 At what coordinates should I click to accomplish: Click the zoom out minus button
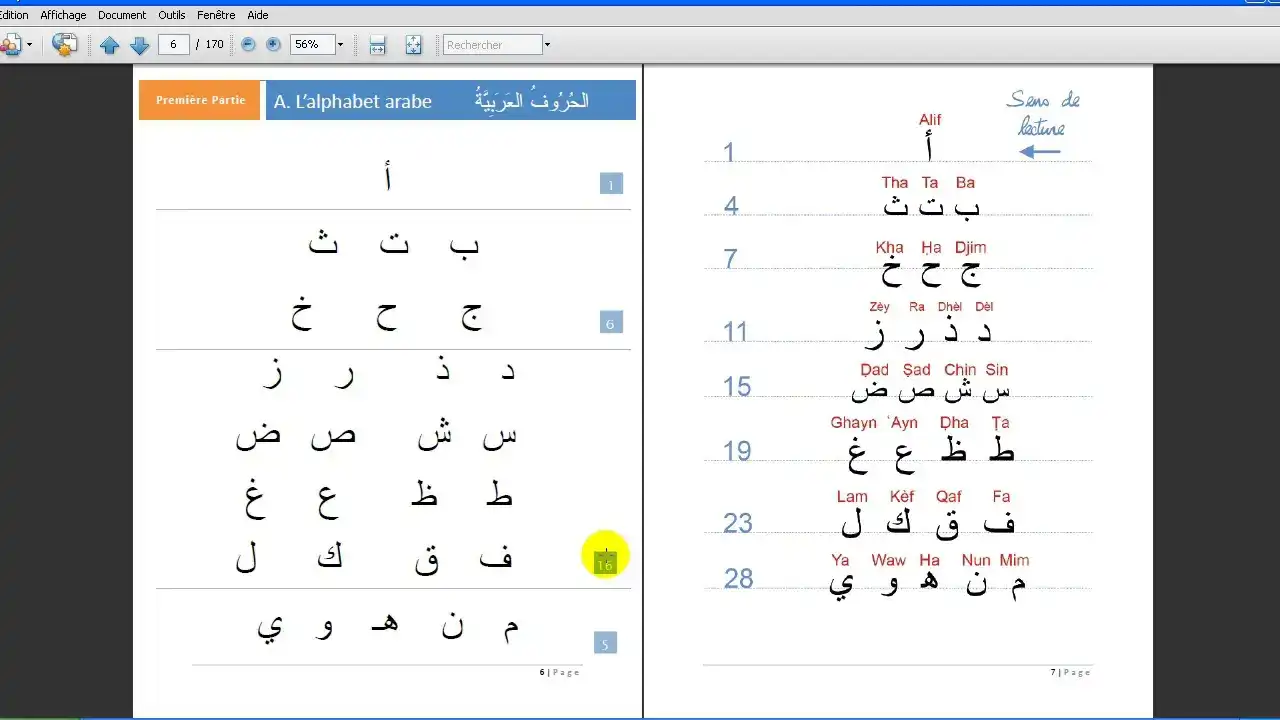[249, 45]
